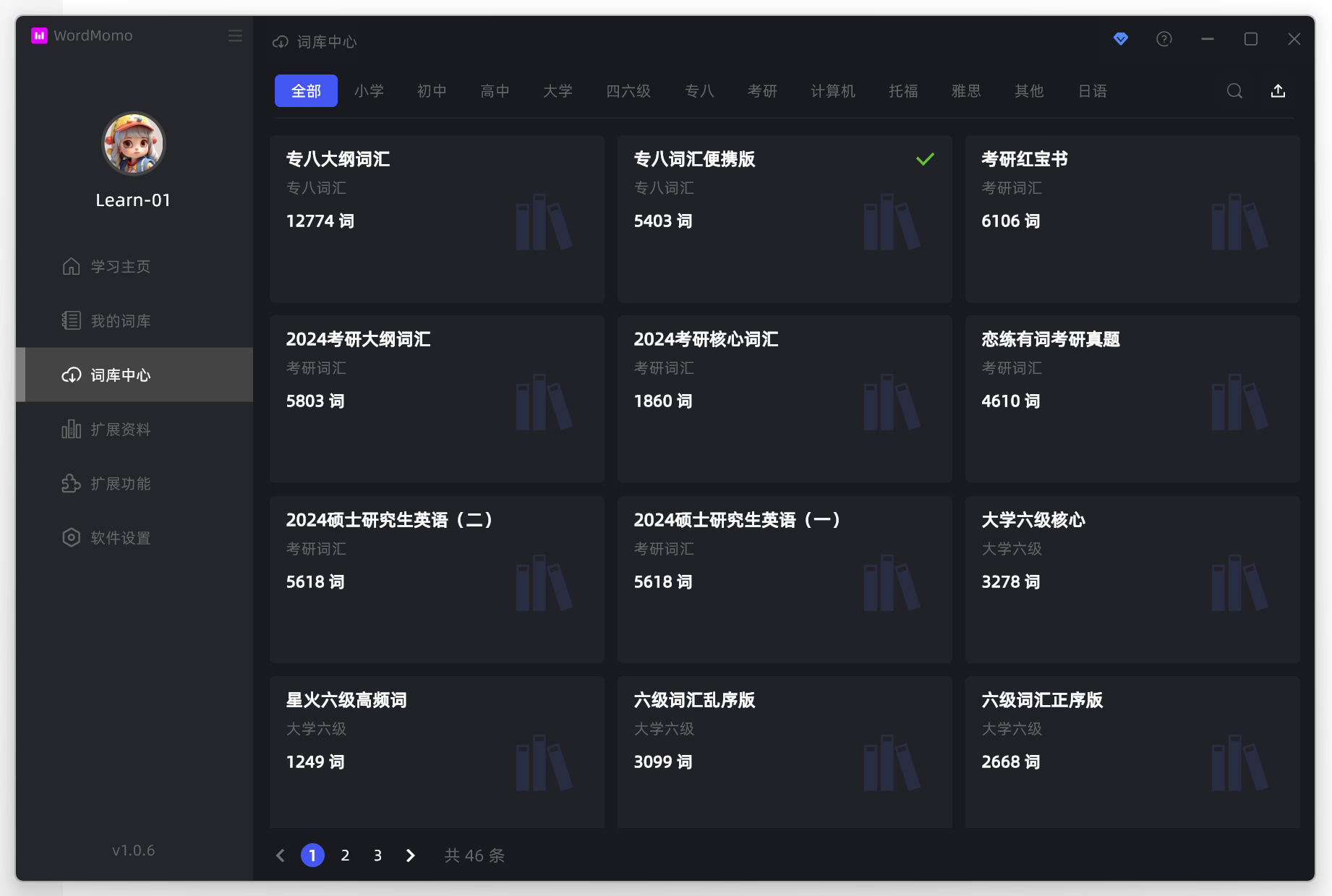
Task: Jump to page 2
Action: (x=345, y=856)
